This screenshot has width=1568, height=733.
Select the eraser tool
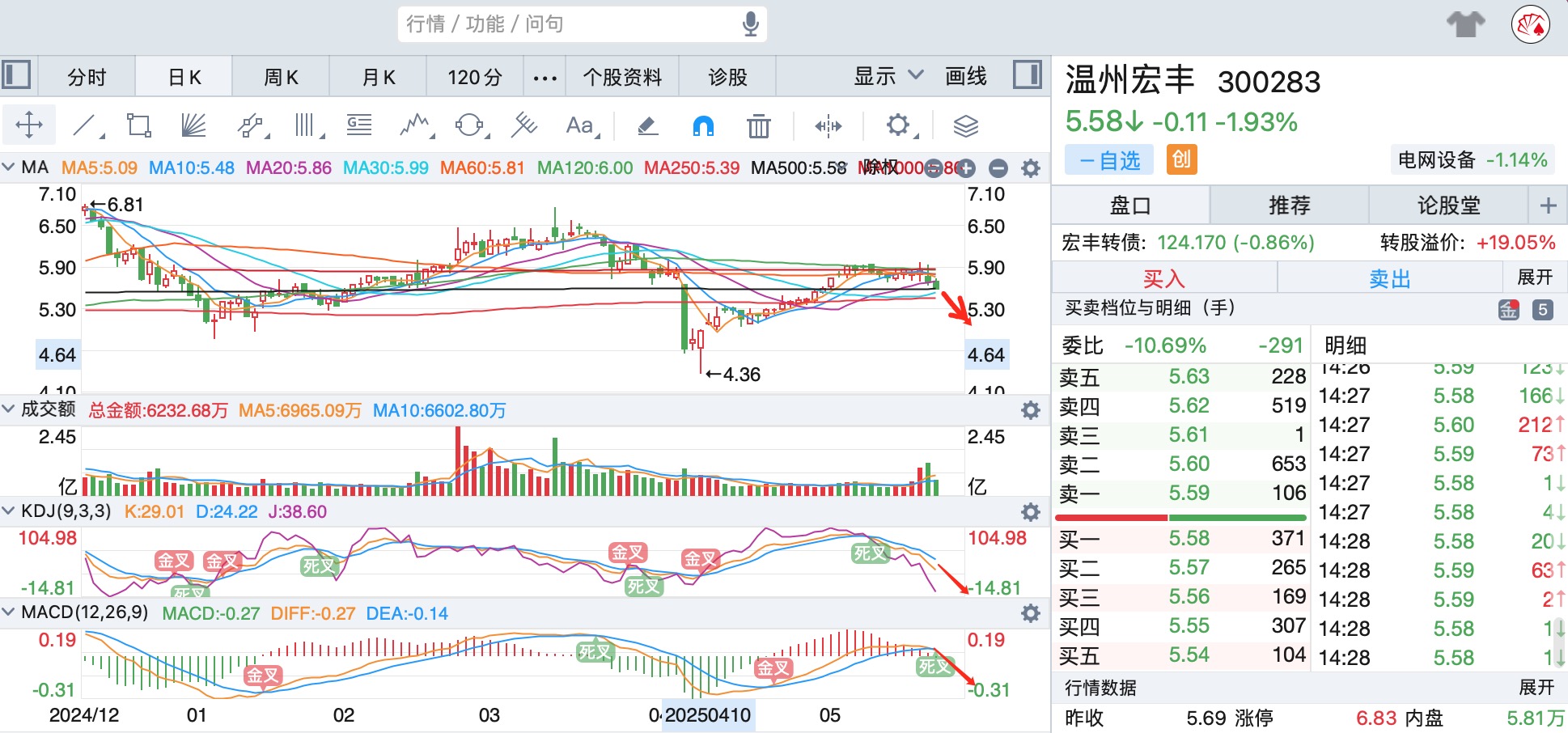click(647, 125)
